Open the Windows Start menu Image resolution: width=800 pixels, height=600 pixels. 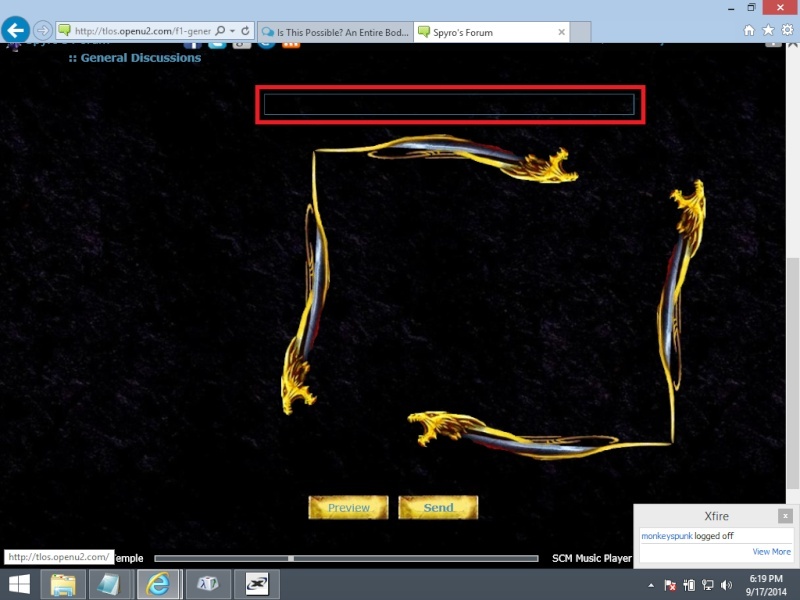(x=19, y=584)
